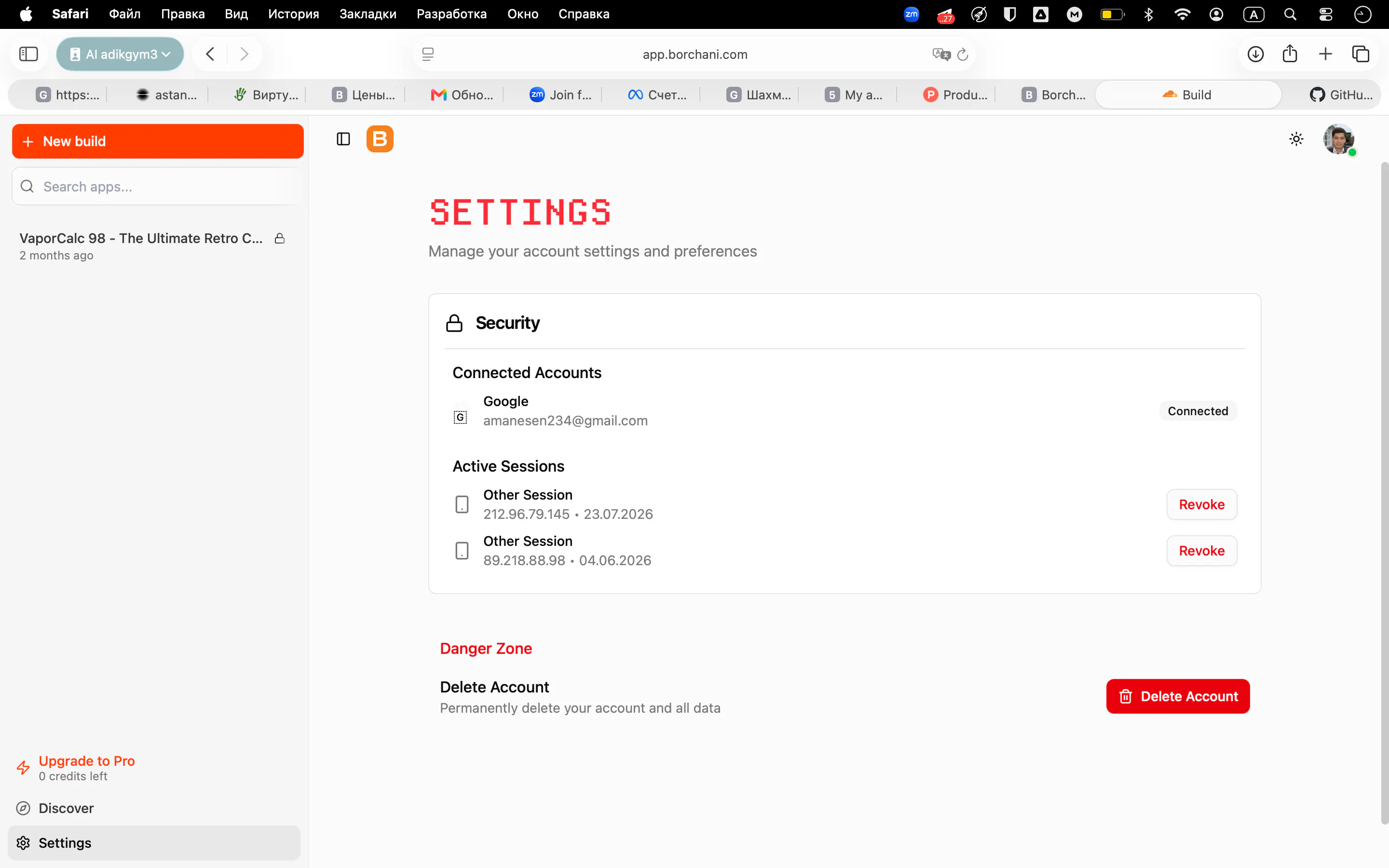The image size is (1389, 868).
Task: Click the lock icon beside VaporCalc 98
Action: tap(280, 238)
